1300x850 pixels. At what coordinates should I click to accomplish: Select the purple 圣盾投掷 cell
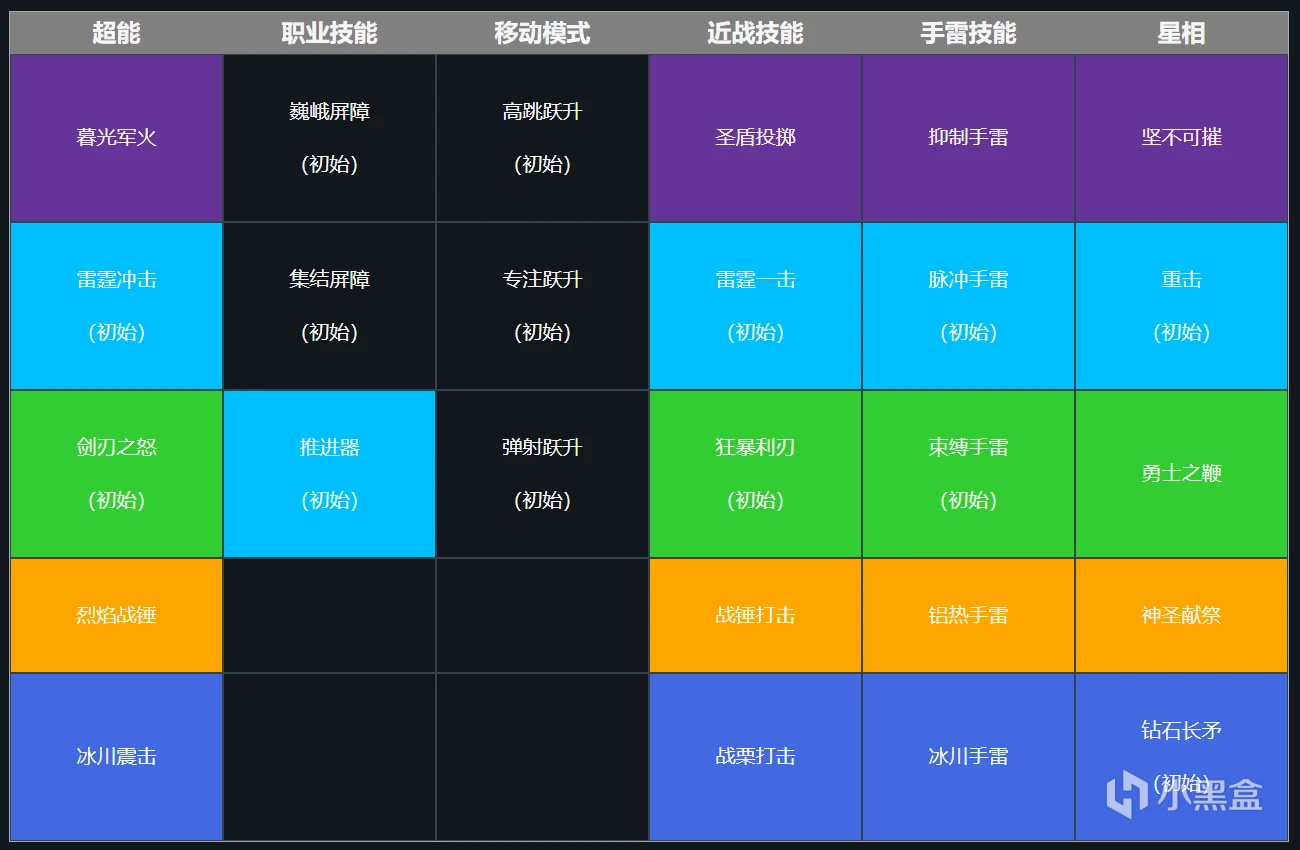(755, 138)
